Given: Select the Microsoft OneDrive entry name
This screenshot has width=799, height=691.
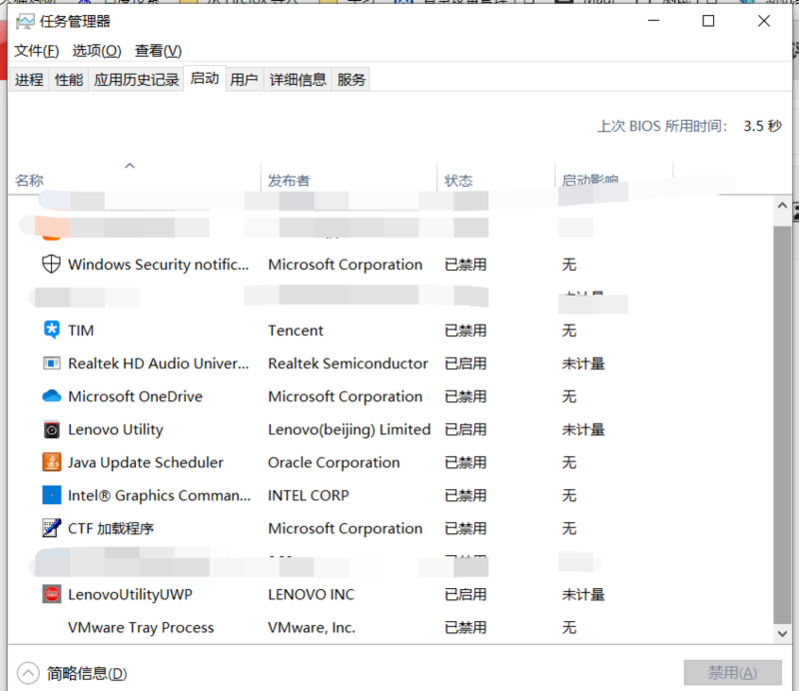Looking at the screenshot, I should [x=135, y=396].
